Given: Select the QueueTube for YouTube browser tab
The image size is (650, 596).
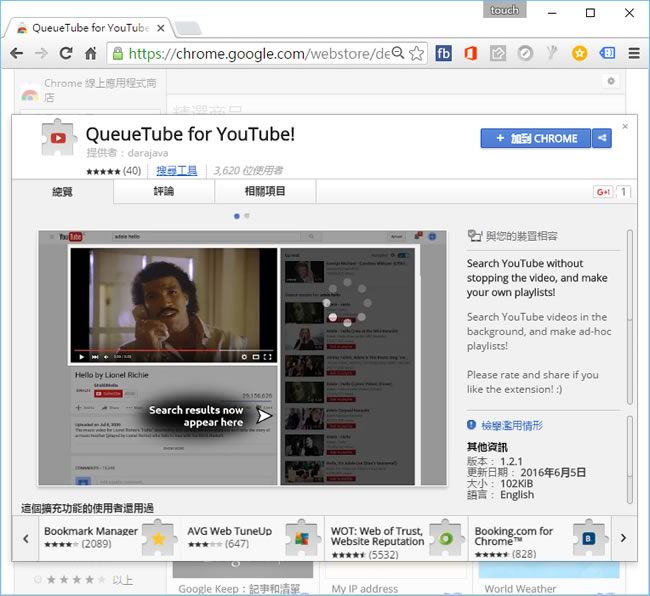Looking at the screenshot, I should coord(89,28).
